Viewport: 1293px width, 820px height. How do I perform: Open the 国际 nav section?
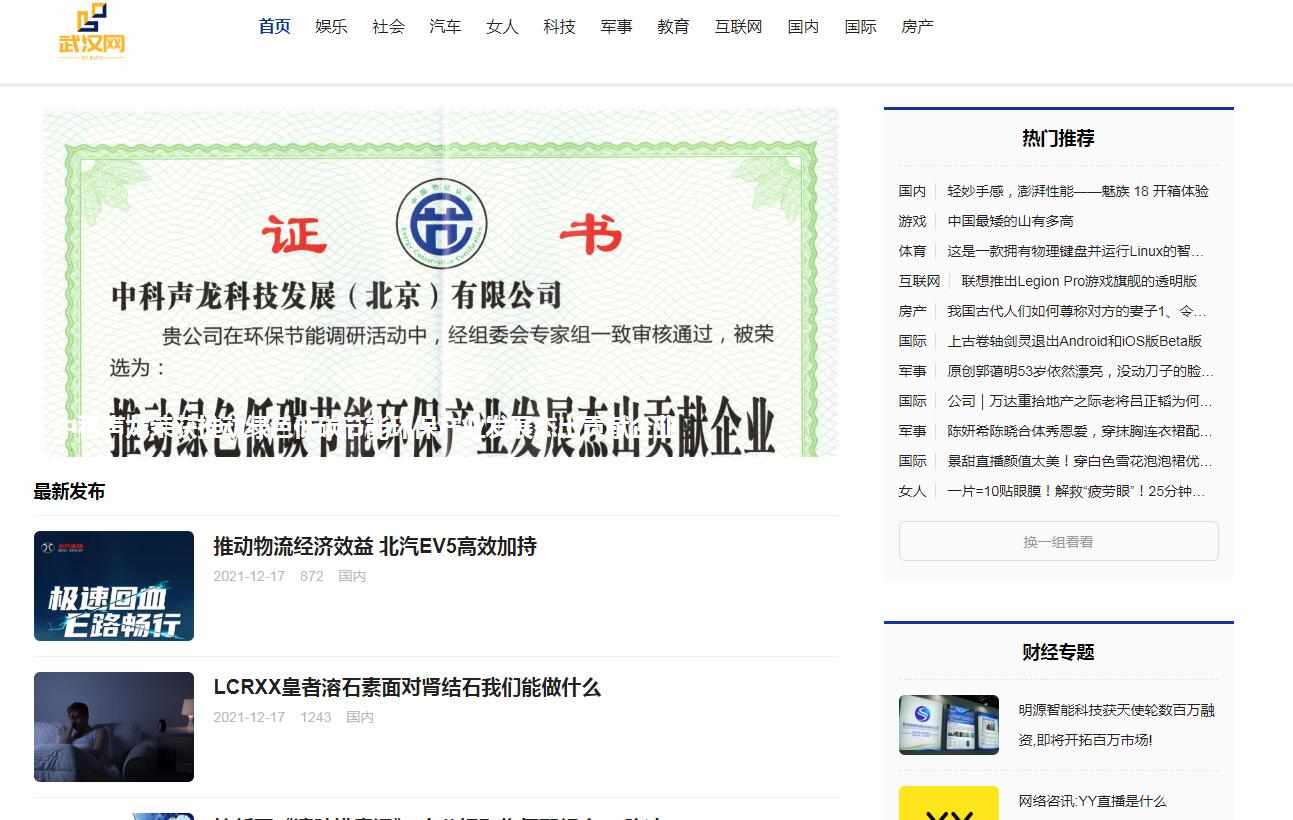pyautogui.click(x=860, y=27)
